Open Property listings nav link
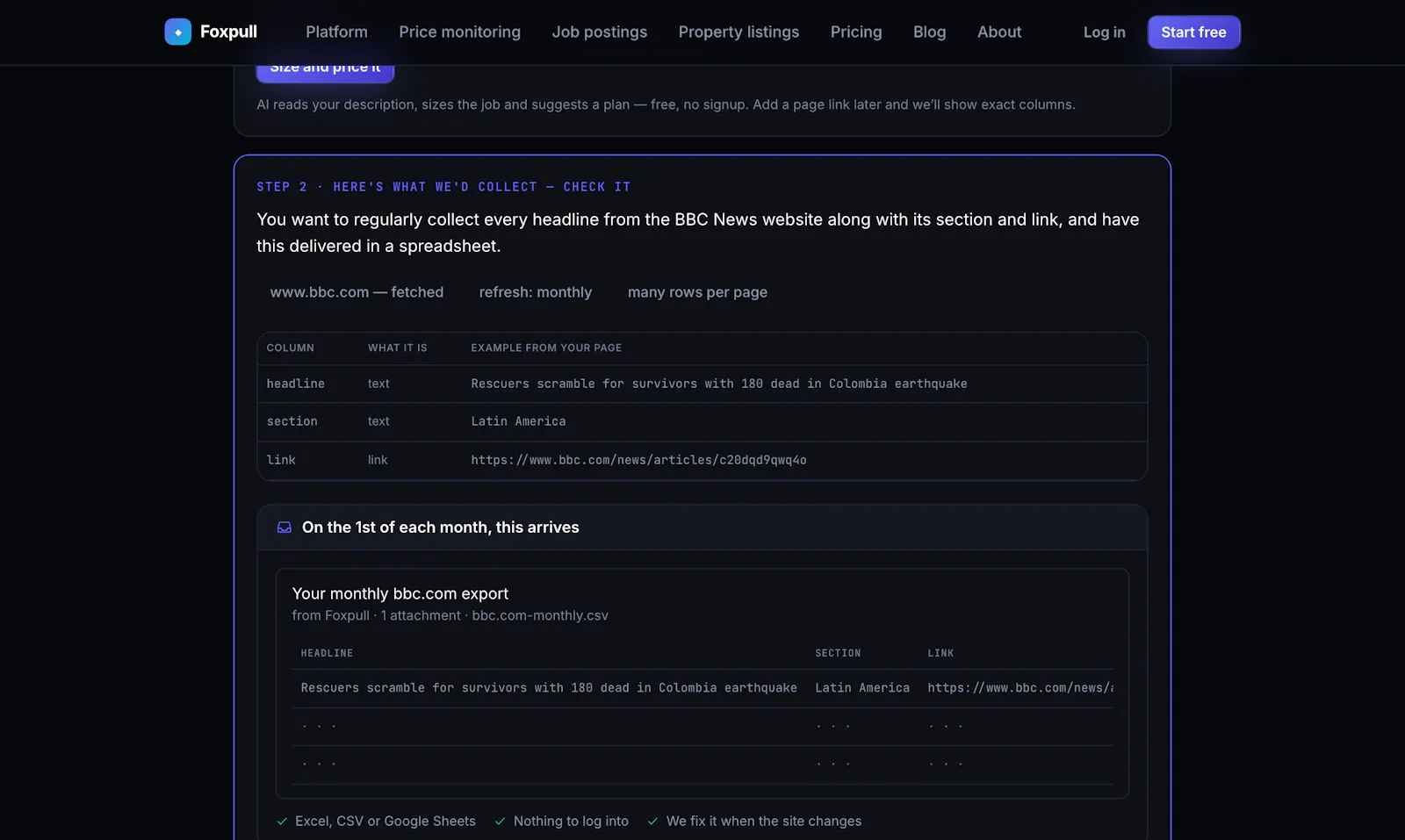Image resolution: width=1405 pixels, height=840 pixels. (739, 32)
